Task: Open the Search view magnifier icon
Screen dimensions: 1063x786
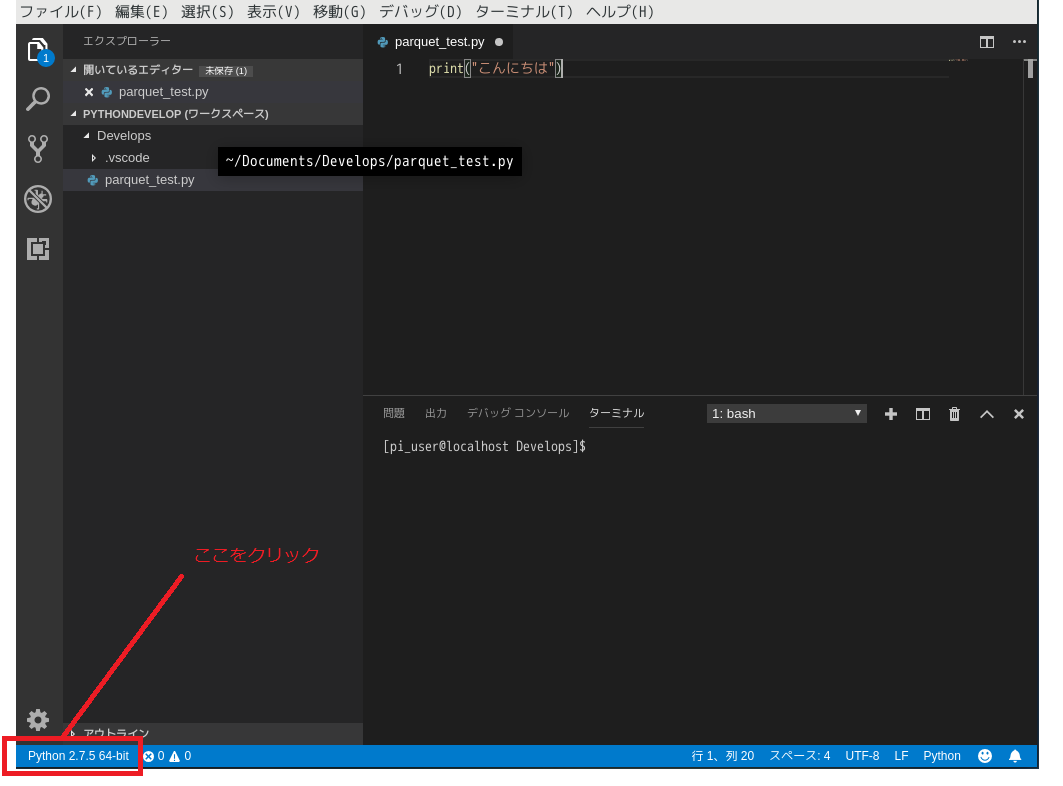Action: click(38, 99)
